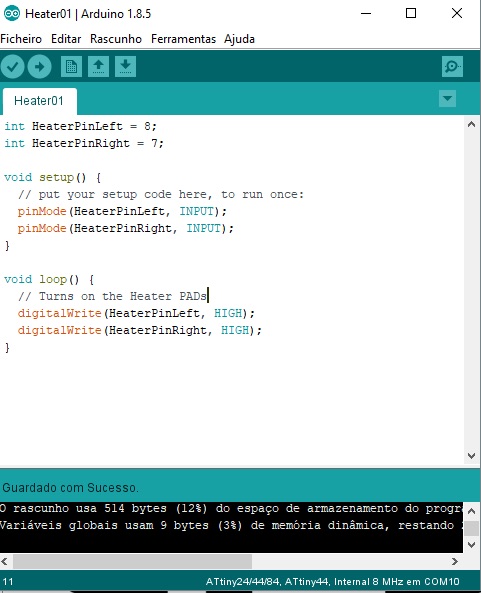481x593 pixels.
Task: Click 'pinMode(HeaterPinRight, INPUT);' line
Action: [126, 228]
